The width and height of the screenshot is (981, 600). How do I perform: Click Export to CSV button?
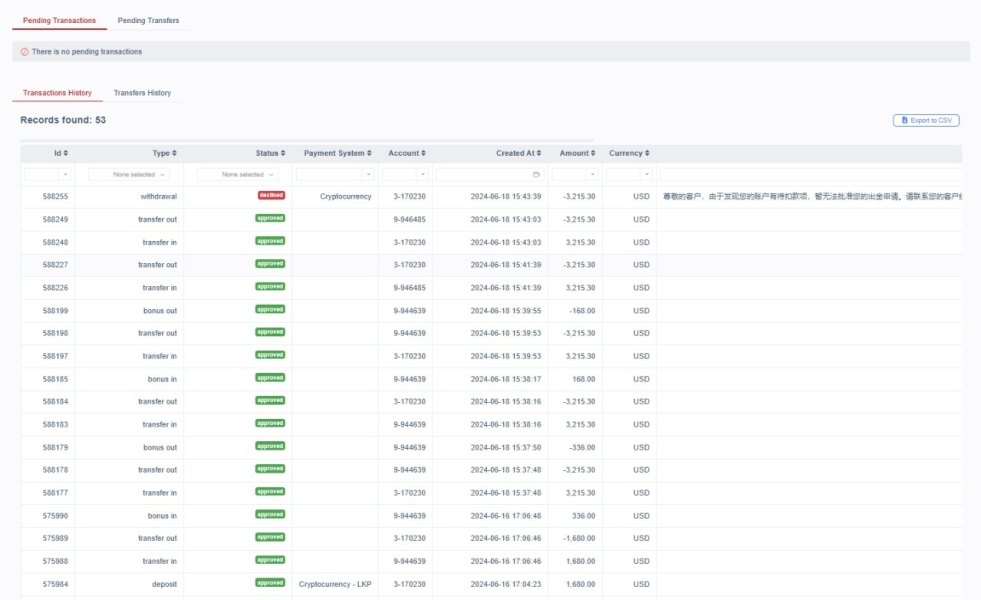pyautogui.click(x=926, y=120)
